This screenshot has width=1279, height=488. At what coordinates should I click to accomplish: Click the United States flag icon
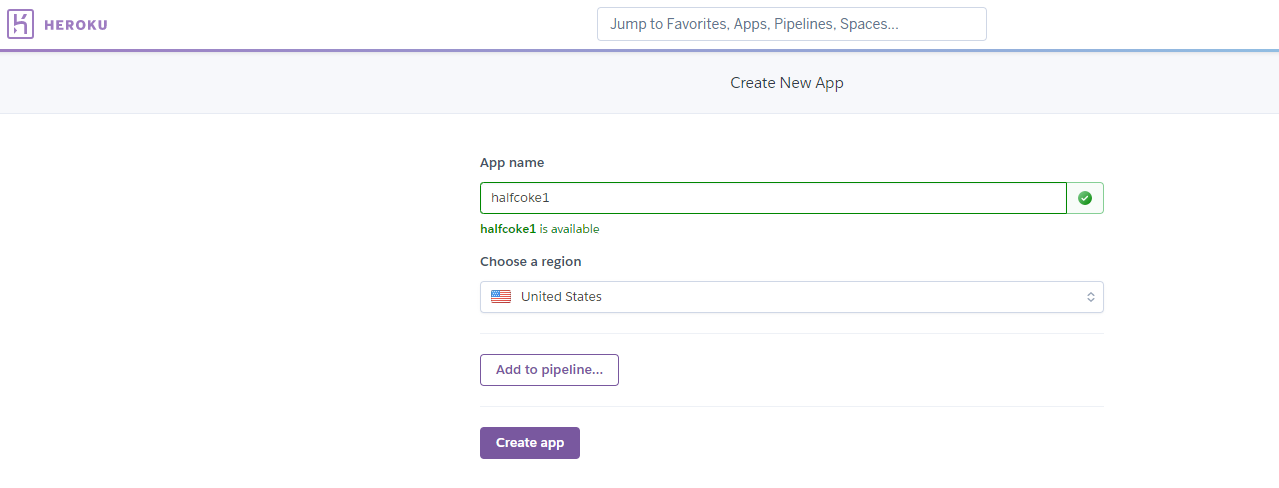point(501,297)
